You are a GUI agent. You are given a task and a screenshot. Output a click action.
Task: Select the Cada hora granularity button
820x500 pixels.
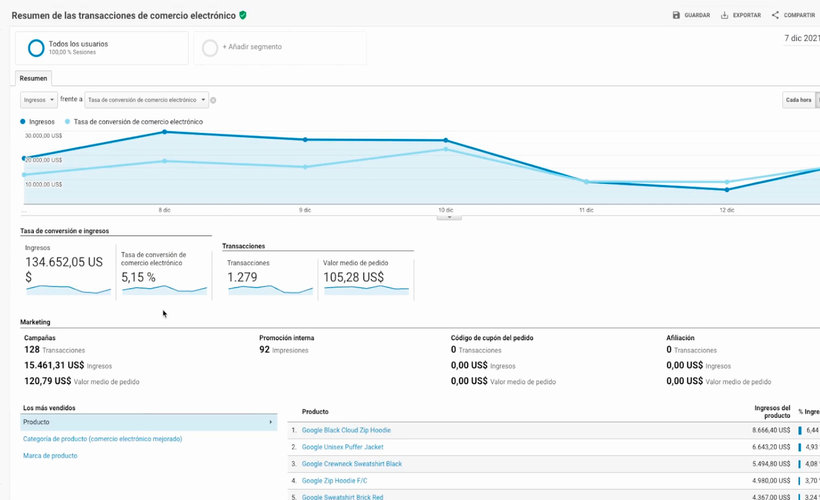[799, 100]
